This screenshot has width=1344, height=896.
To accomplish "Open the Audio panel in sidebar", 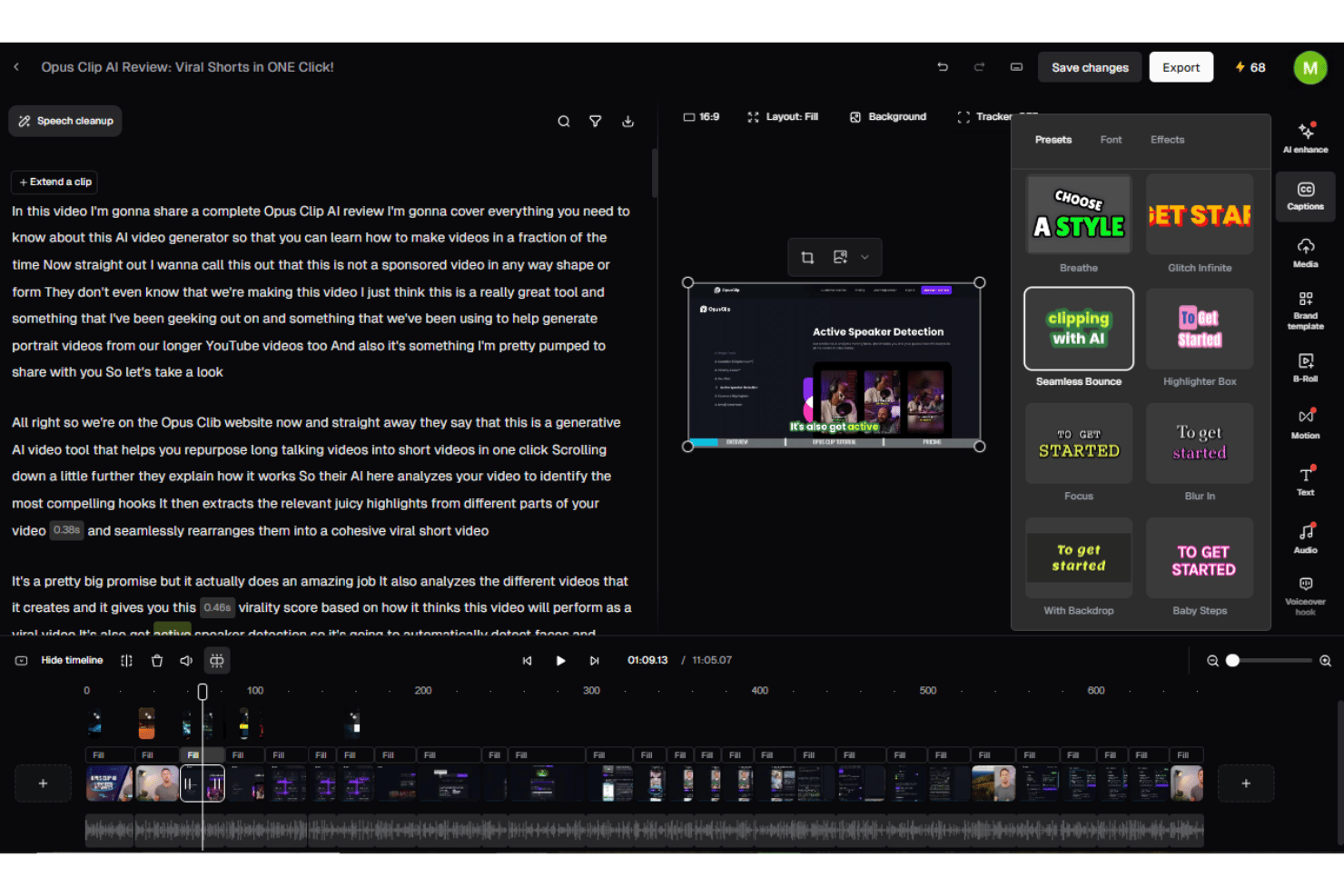I will point(1305,537).
